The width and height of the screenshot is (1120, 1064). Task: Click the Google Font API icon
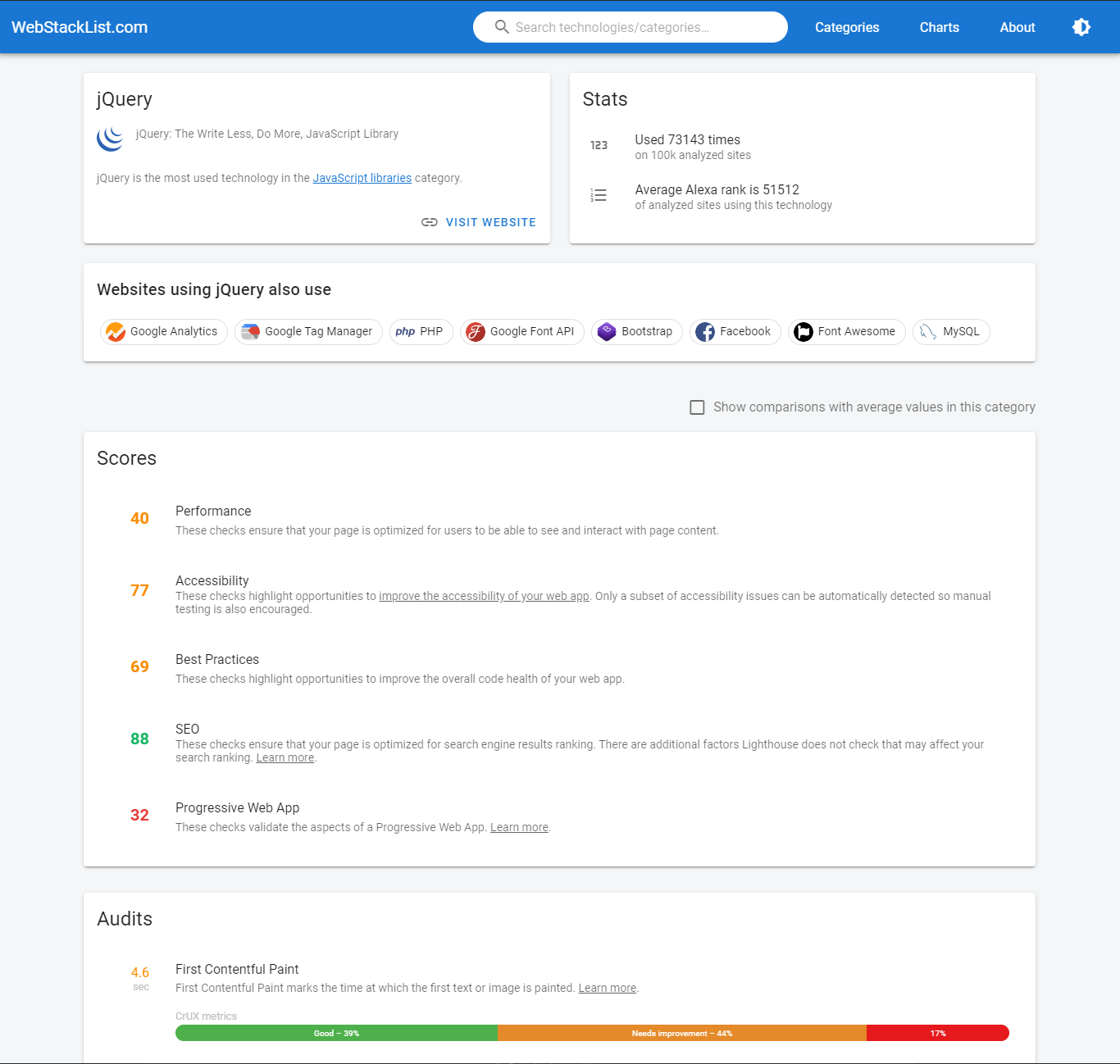point(476,332)
